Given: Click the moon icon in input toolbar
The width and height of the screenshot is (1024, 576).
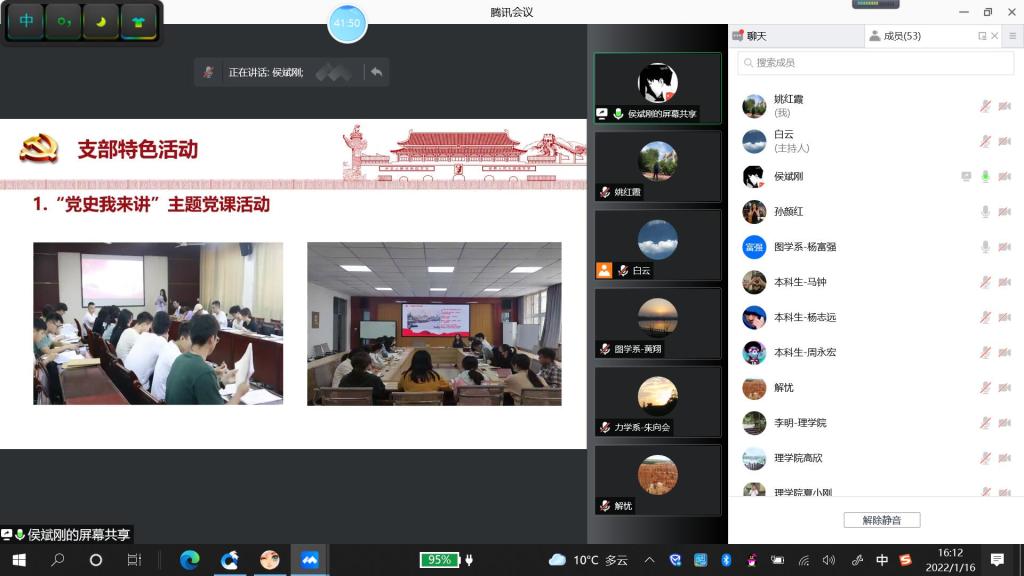Looking at the screenshot, I should tap(101, 21).
